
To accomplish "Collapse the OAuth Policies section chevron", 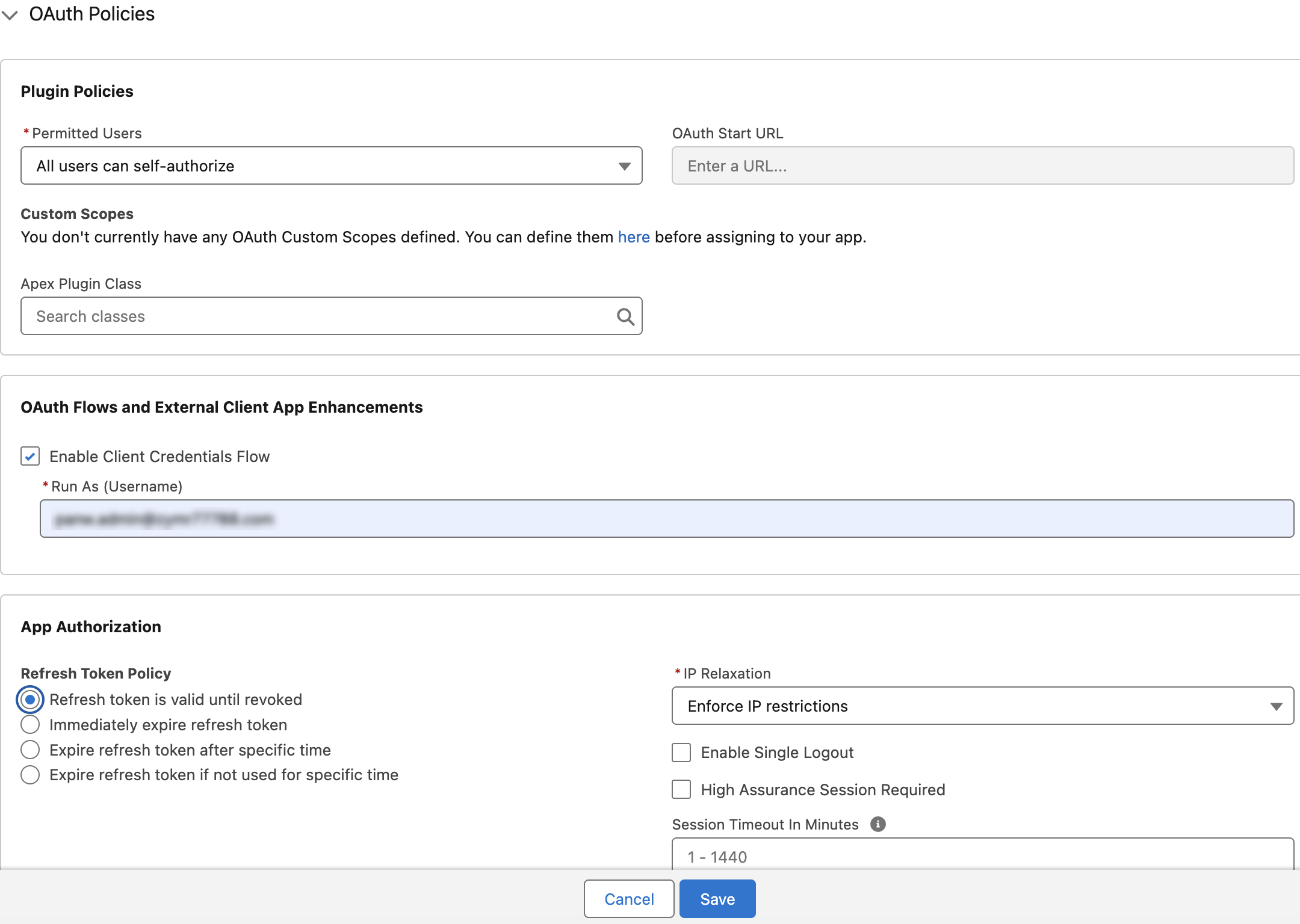I will coord(10,14).
